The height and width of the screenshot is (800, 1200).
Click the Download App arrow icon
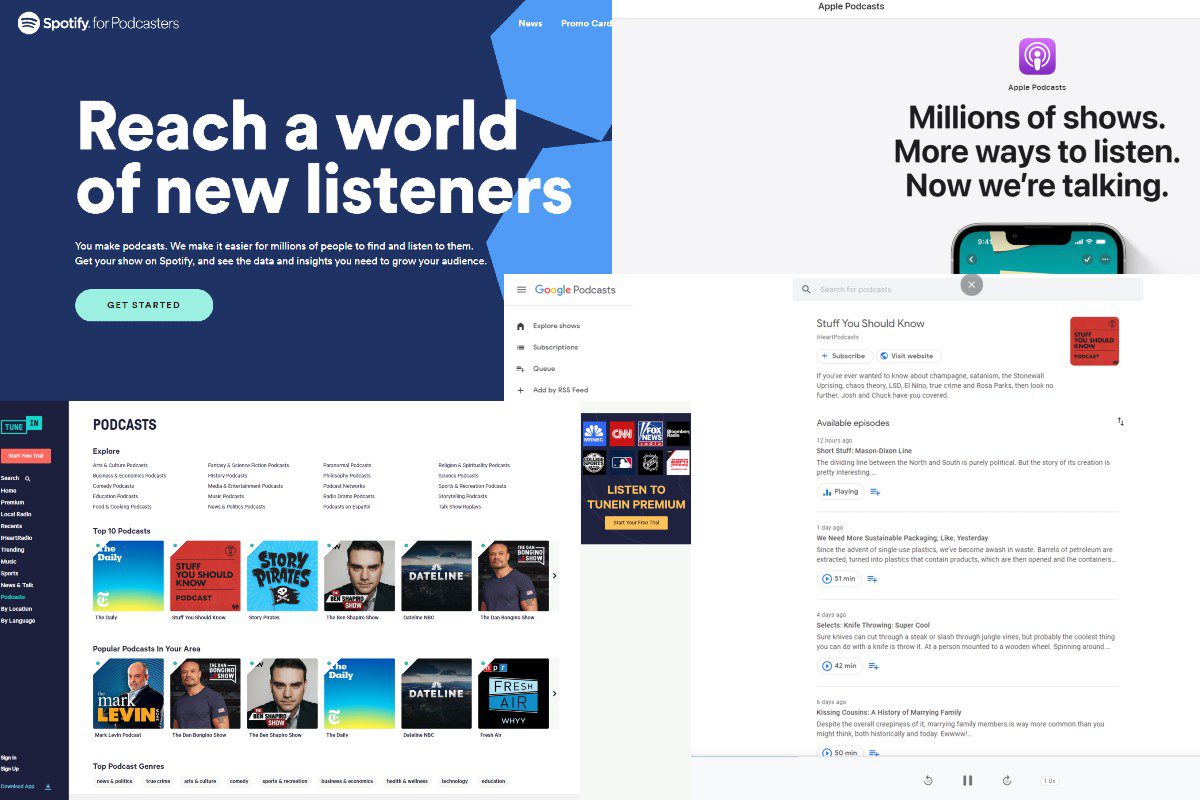[x=48, y=787]
